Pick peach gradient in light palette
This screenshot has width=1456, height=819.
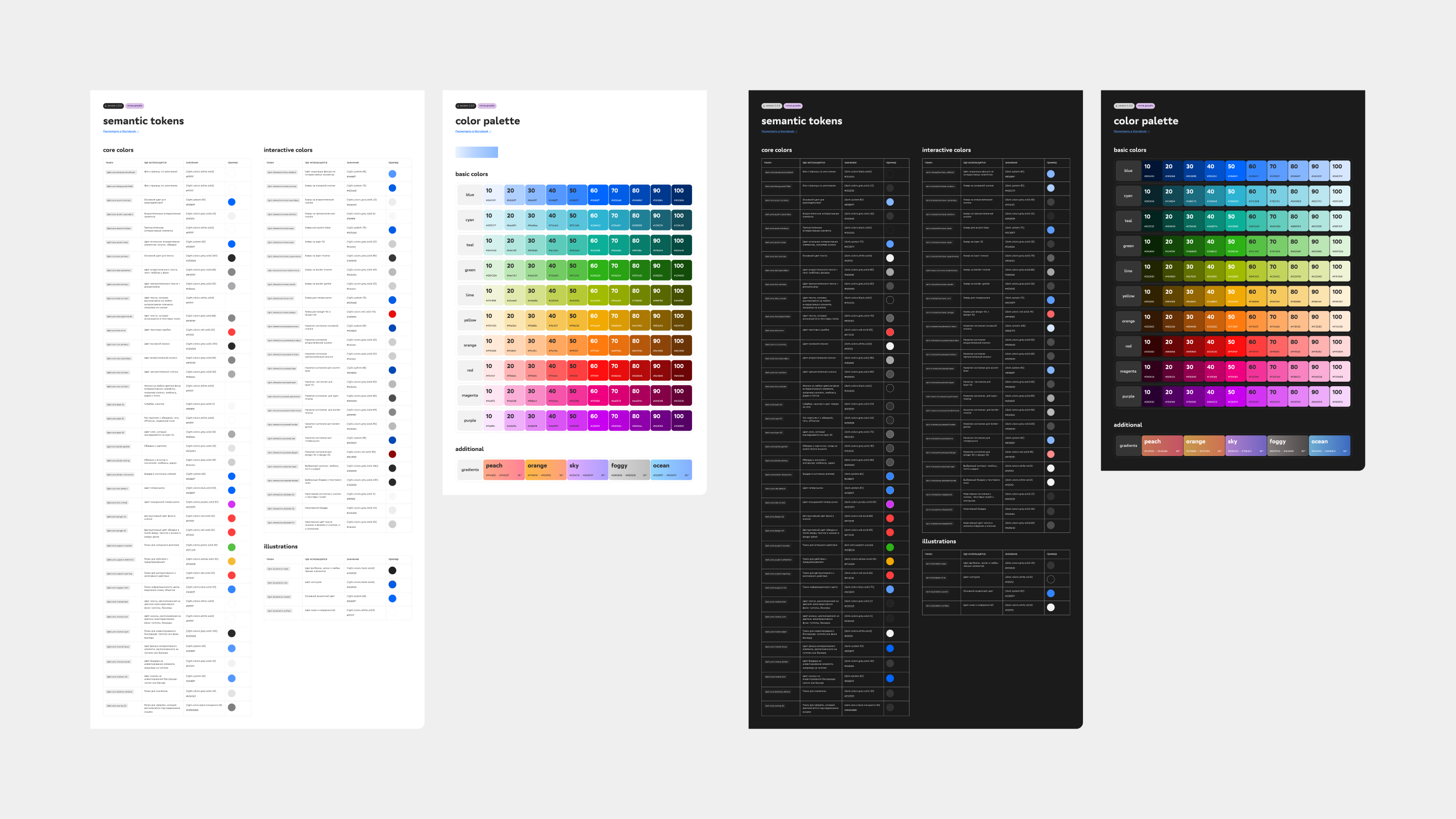point(504,470)
